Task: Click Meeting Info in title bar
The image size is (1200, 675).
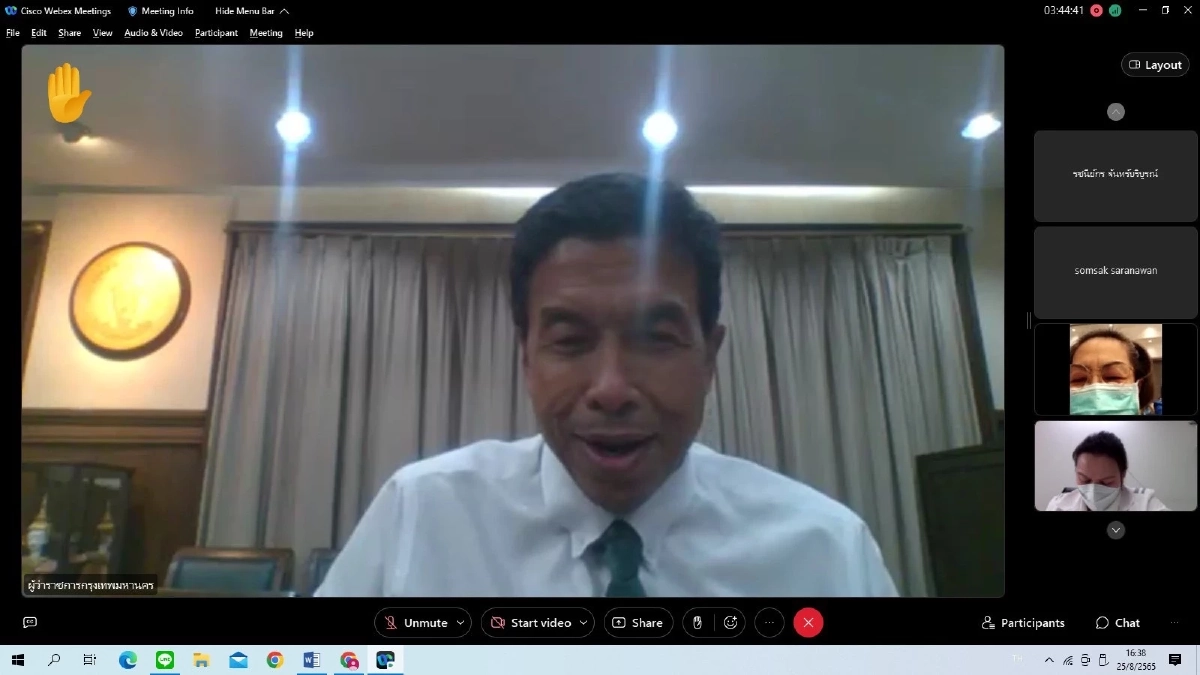Action: click(160, 11)
